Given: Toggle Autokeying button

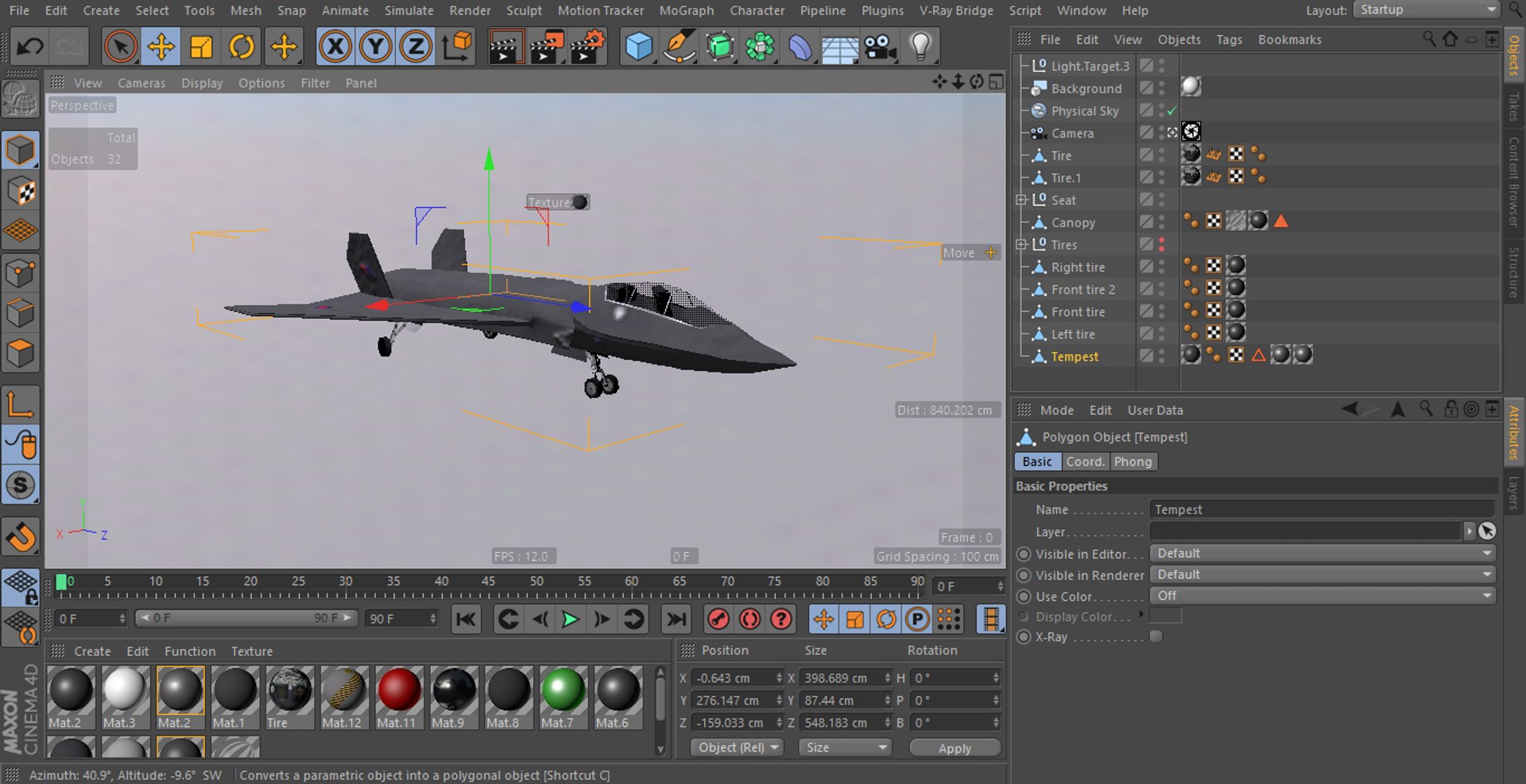Looking at the screenshot, I should pyautogui.click(x=749, y=619).
